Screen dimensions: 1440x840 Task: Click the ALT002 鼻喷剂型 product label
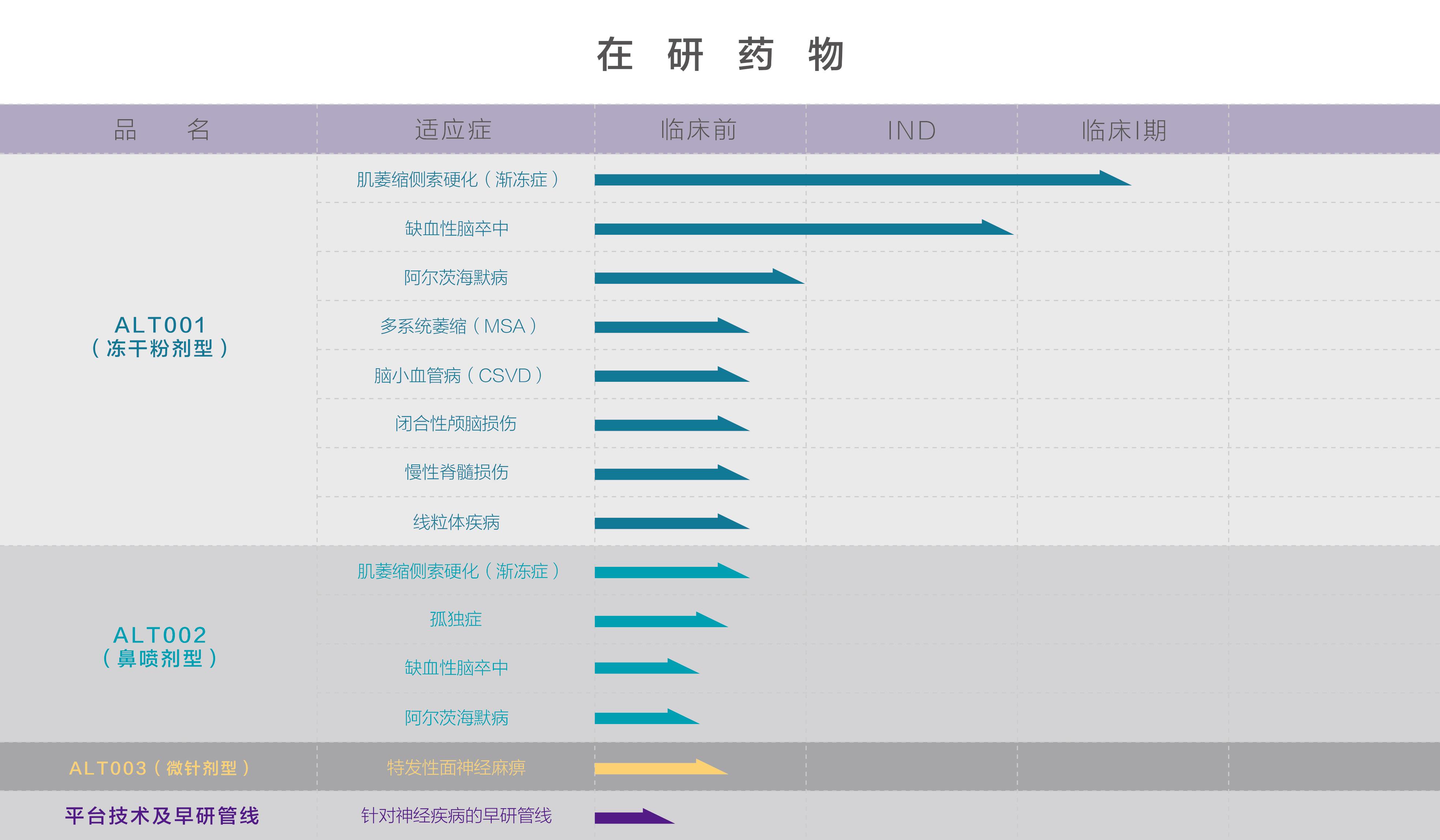pyautogui.click(x=160, y=647)
